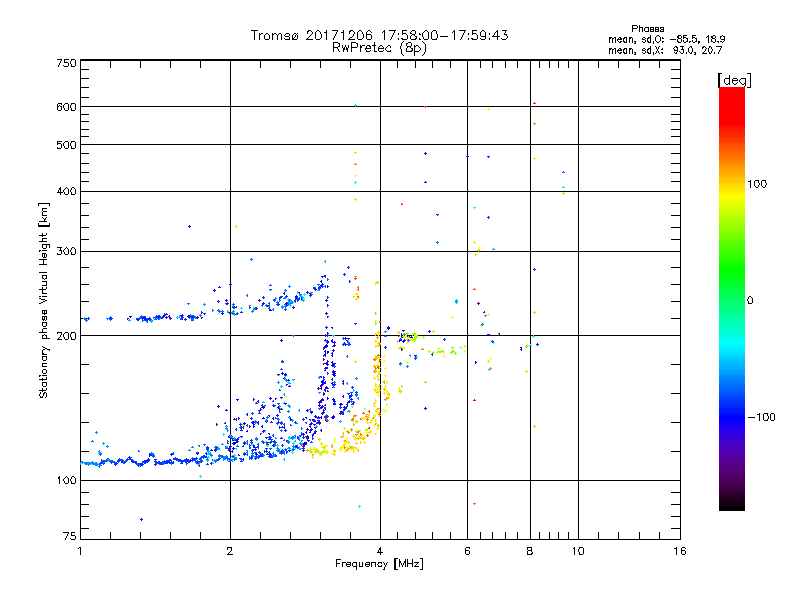Select the 'mean, sd,O: -85.5, 18.9' line
The height and width of the screenshot is (600, 800).
tap(666, 39)
